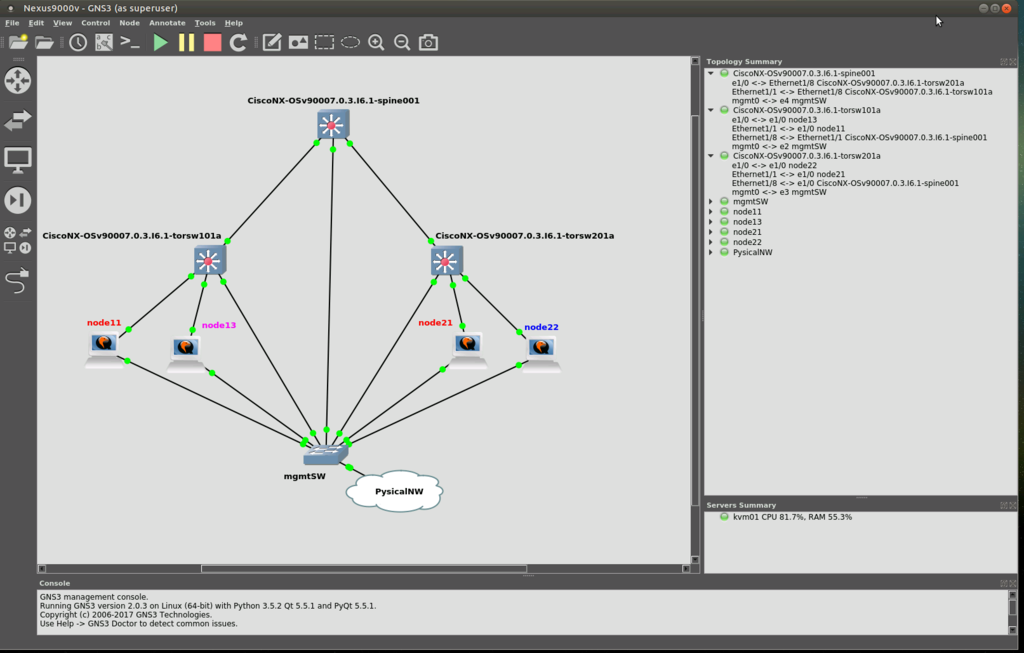Open the Control menu

coord(95,23)
